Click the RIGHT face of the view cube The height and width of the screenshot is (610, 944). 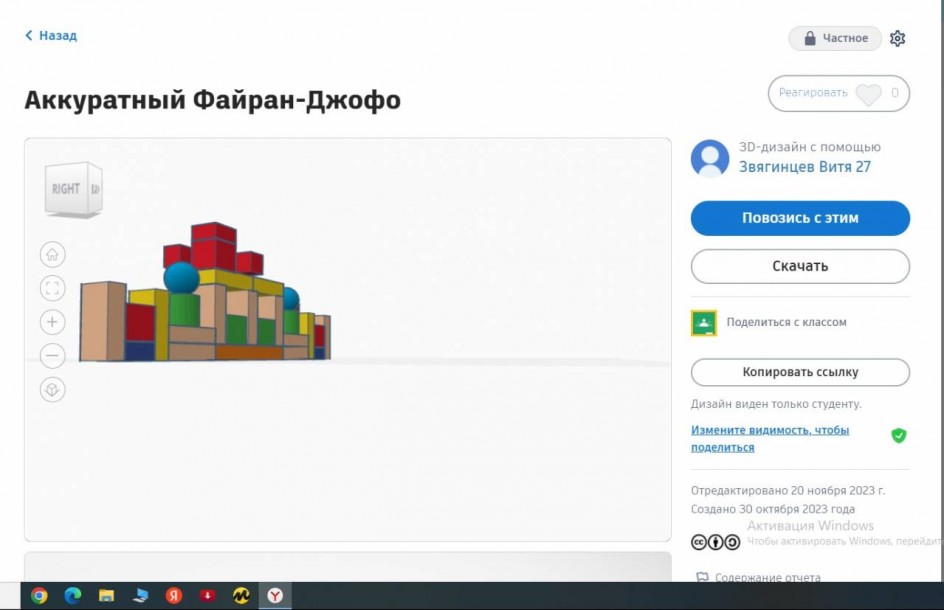pyautogui.click(x=66, y=189)
